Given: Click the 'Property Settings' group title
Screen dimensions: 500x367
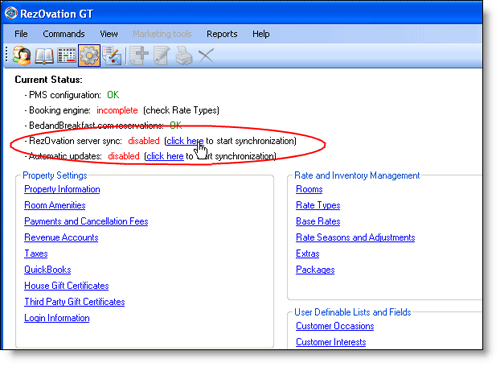Looking at the screenshot, I should (x=55, y=175).
